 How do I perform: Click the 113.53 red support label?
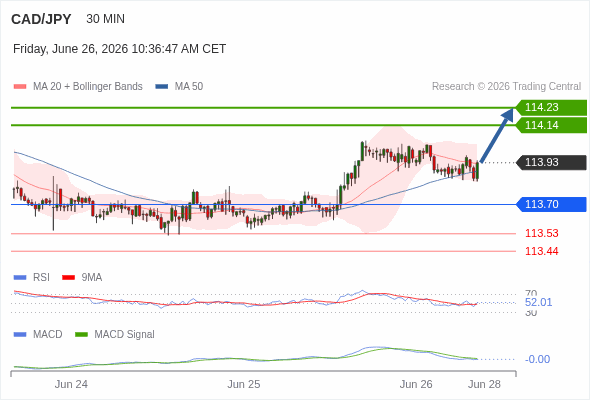tap(541, 233)
